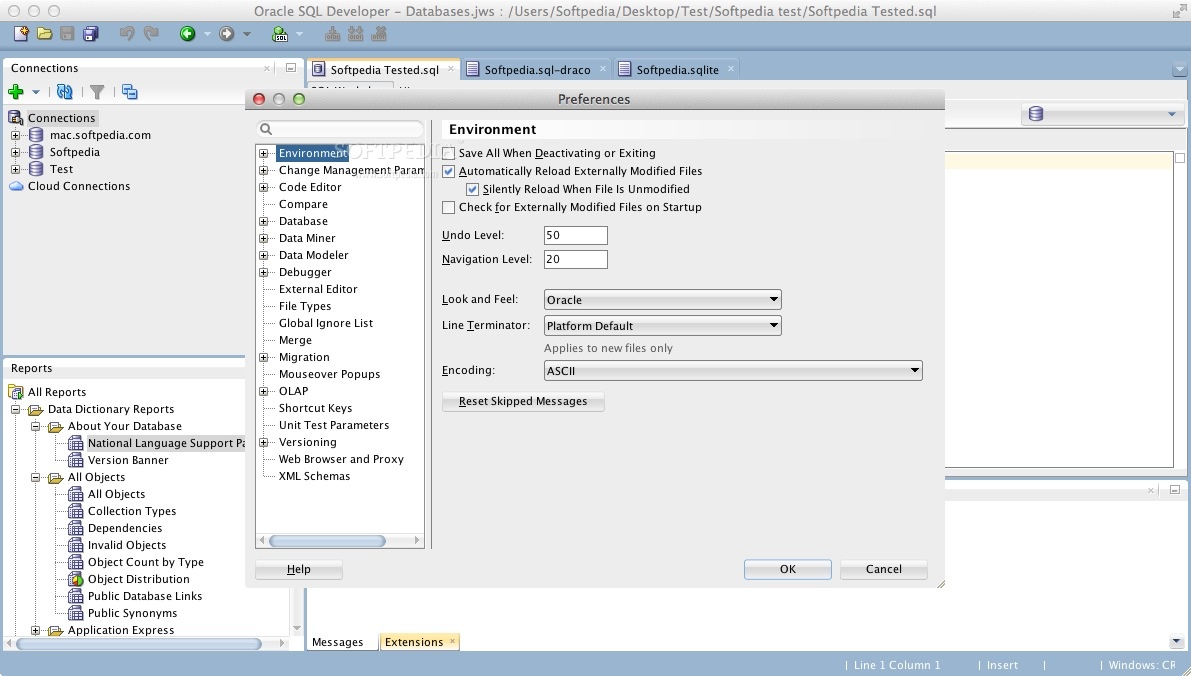Click the Save All toolbar icon
The image size is (1191, 676).
pyautogui.click(x=91, y=33)
